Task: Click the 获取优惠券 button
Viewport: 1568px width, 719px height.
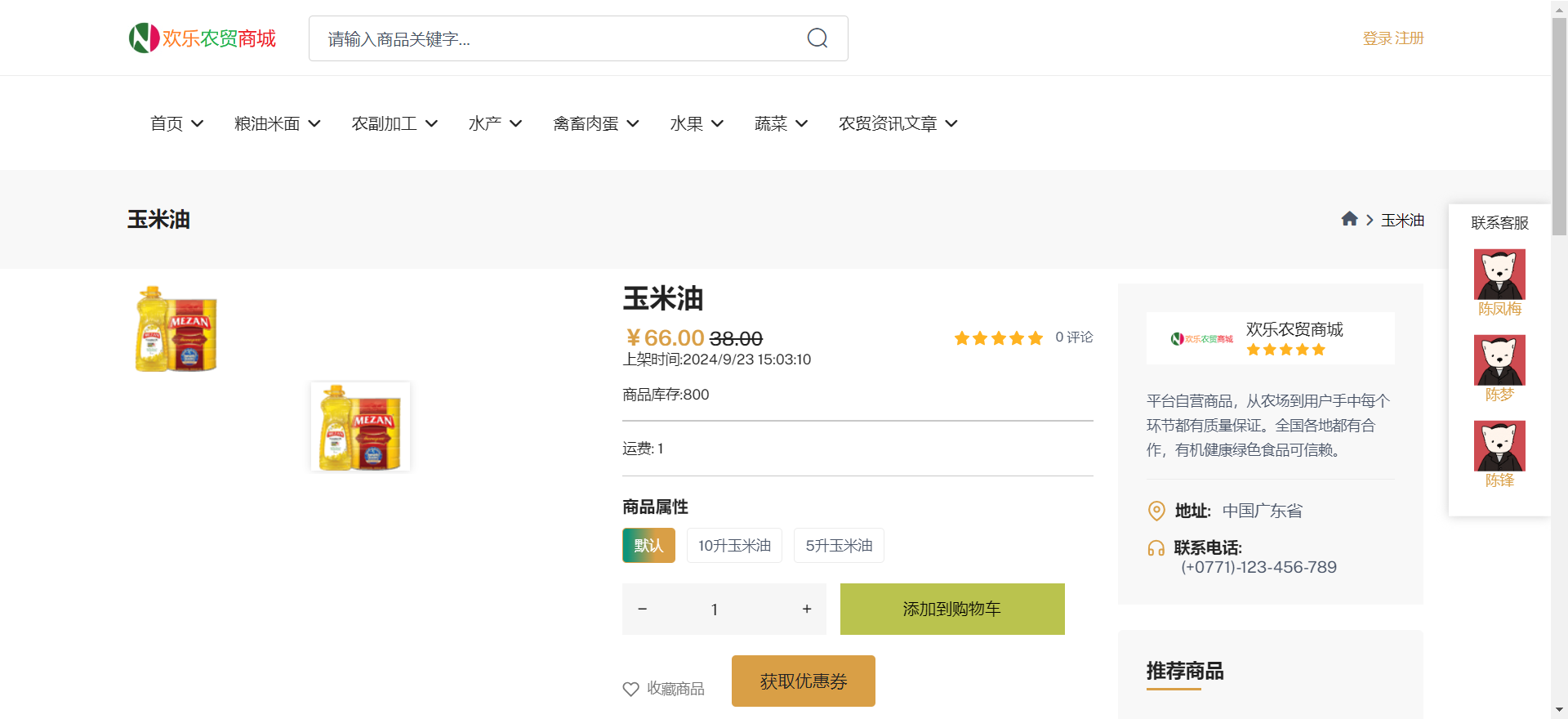Action: 804,681
